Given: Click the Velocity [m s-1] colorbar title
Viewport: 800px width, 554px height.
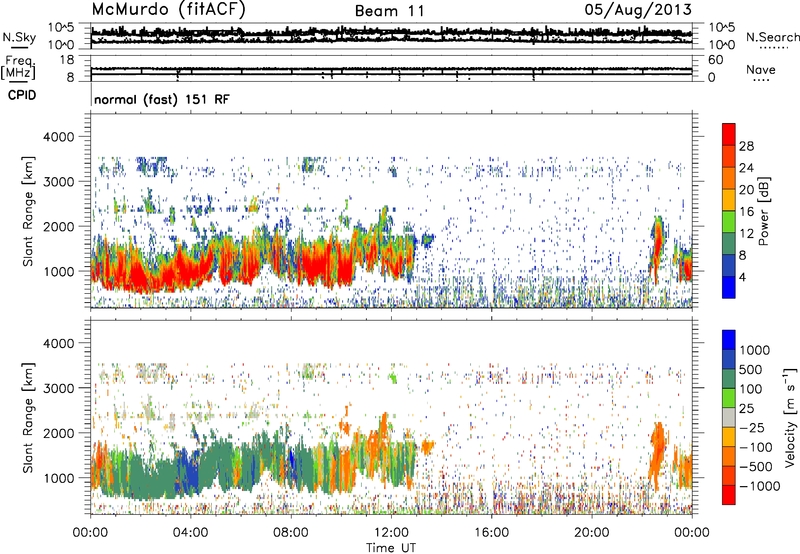Looking at the screenshot, I should click(790, 417).
